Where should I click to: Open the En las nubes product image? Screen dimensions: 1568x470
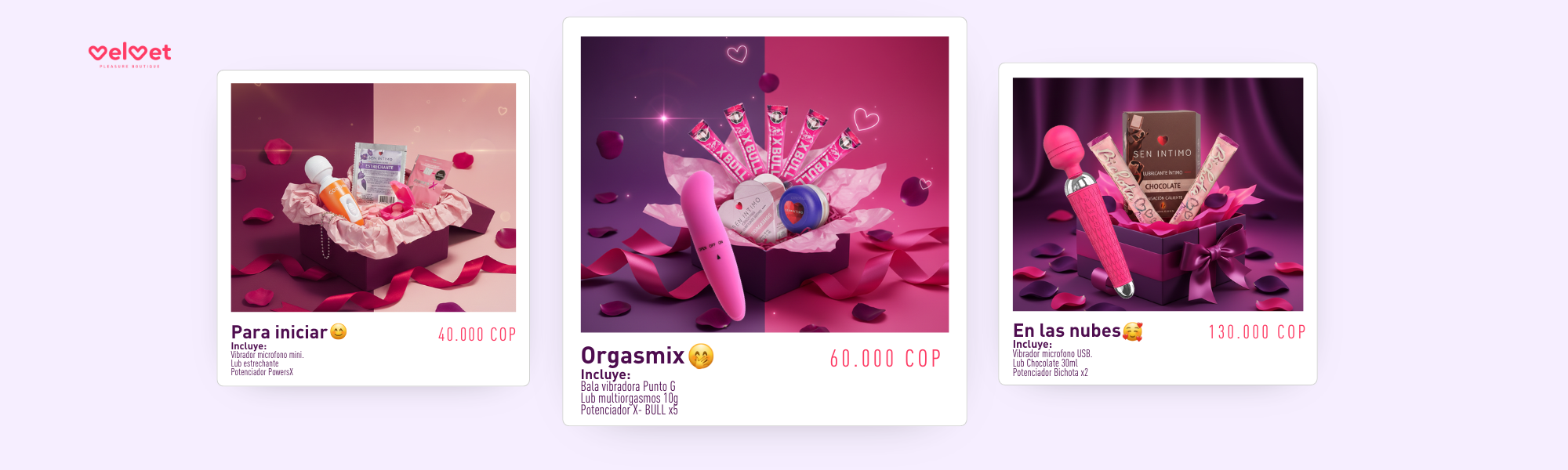pos(1158,194)
